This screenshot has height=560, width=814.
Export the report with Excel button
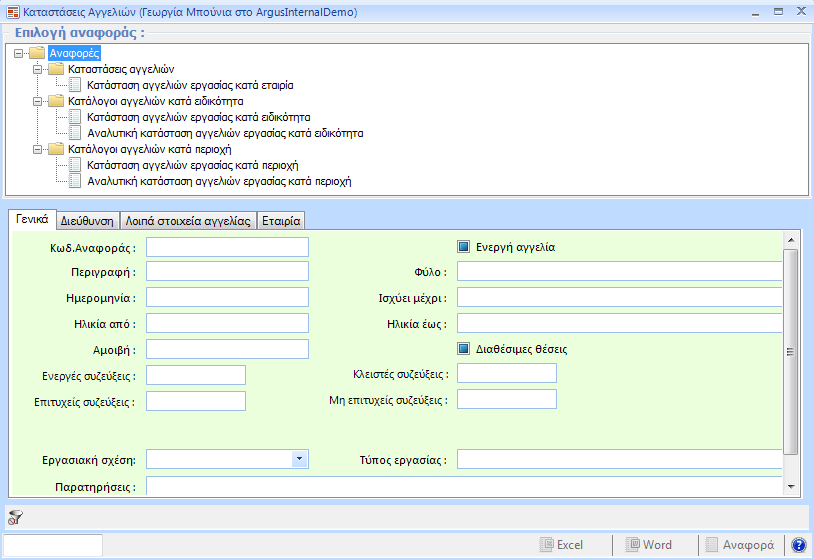[562, 545]
